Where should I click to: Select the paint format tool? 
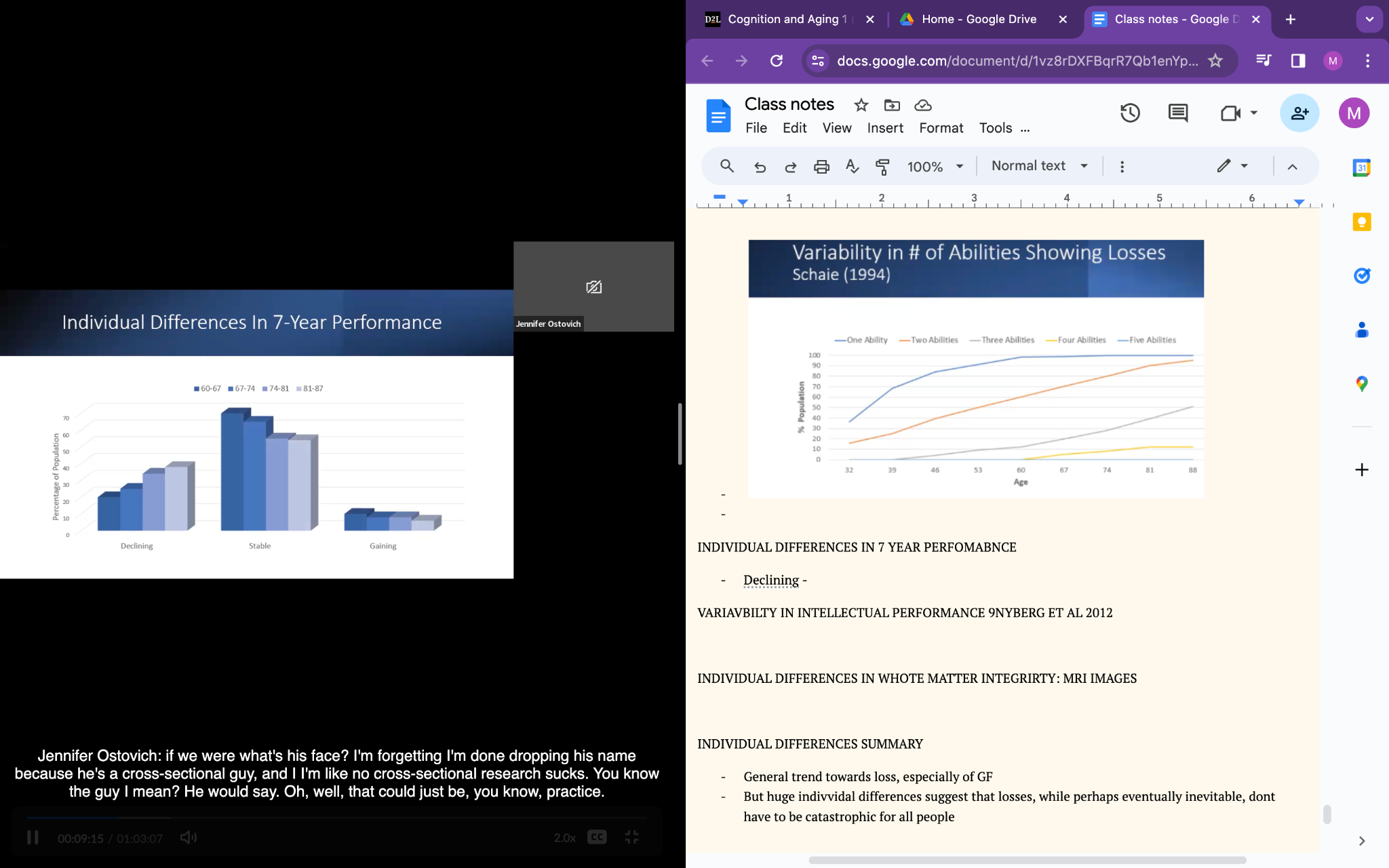click(x=882, y=166)
